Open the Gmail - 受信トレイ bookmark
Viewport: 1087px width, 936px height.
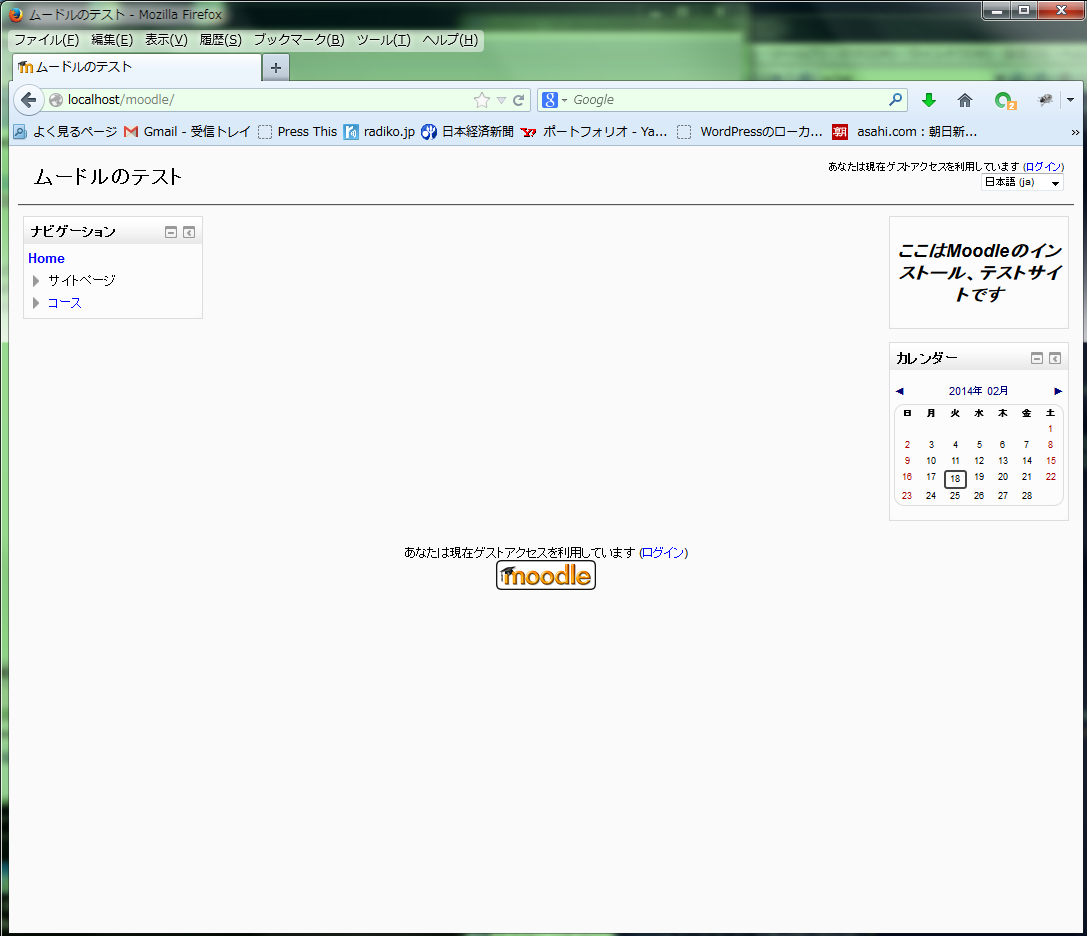point(187,132)
